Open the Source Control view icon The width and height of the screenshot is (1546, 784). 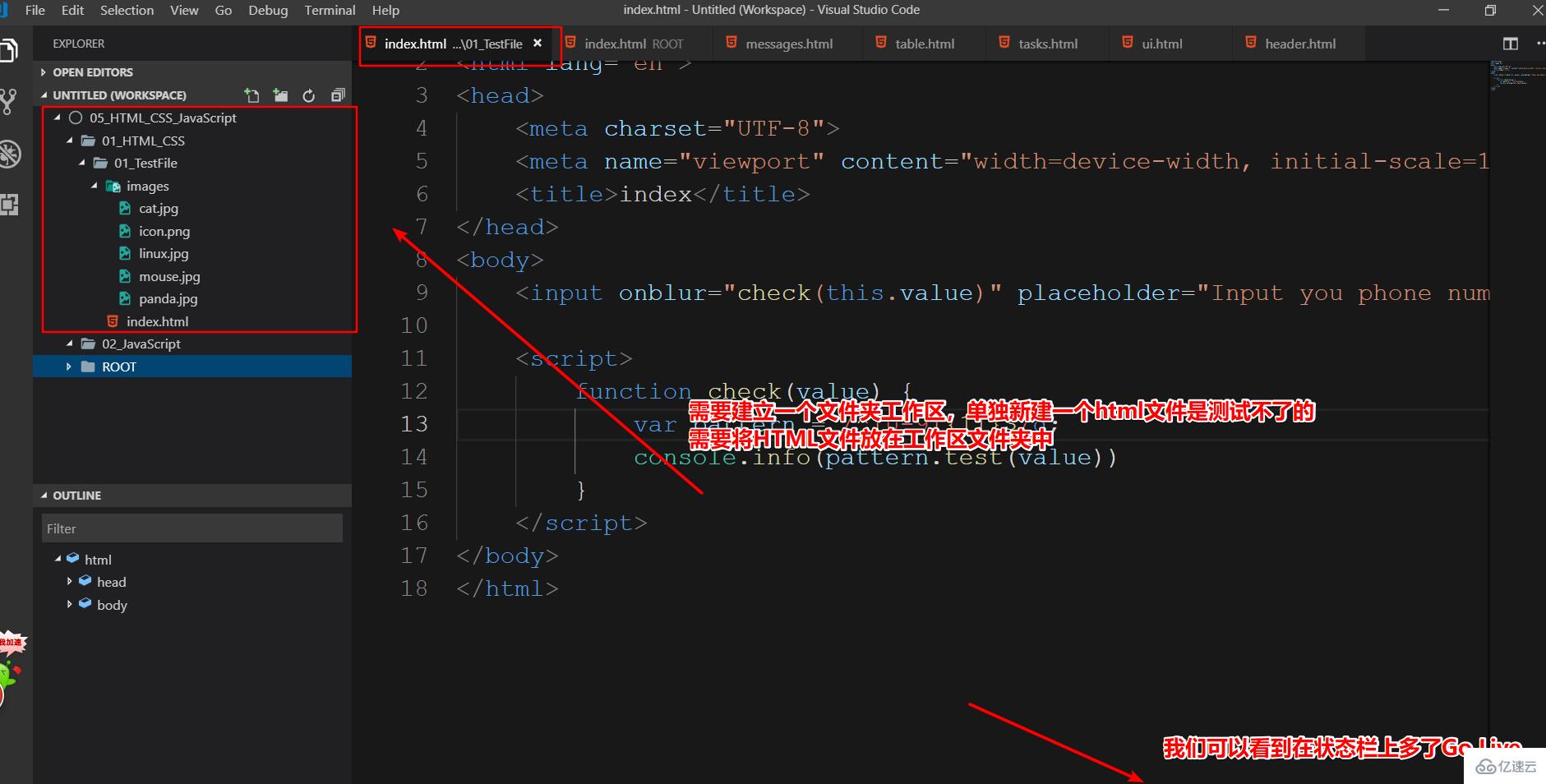pos(8,102)
